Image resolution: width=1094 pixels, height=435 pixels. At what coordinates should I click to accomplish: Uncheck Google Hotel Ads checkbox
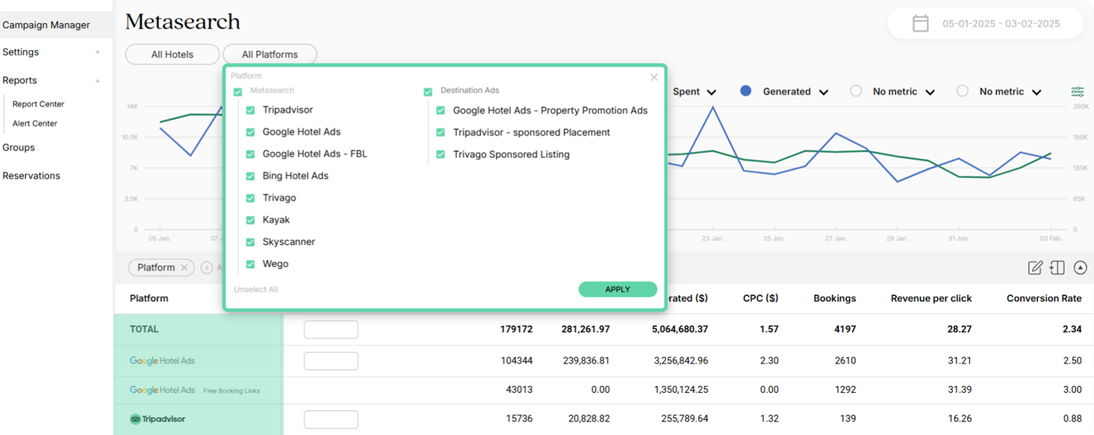250,132
